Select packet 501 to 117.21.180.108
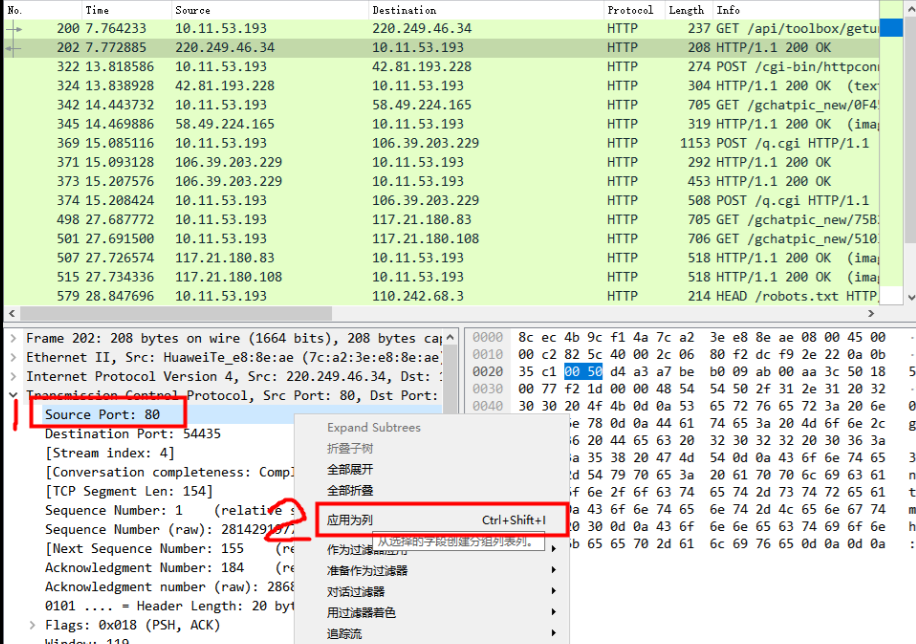Viewport: 916px width, 644px height. (441, 239)
